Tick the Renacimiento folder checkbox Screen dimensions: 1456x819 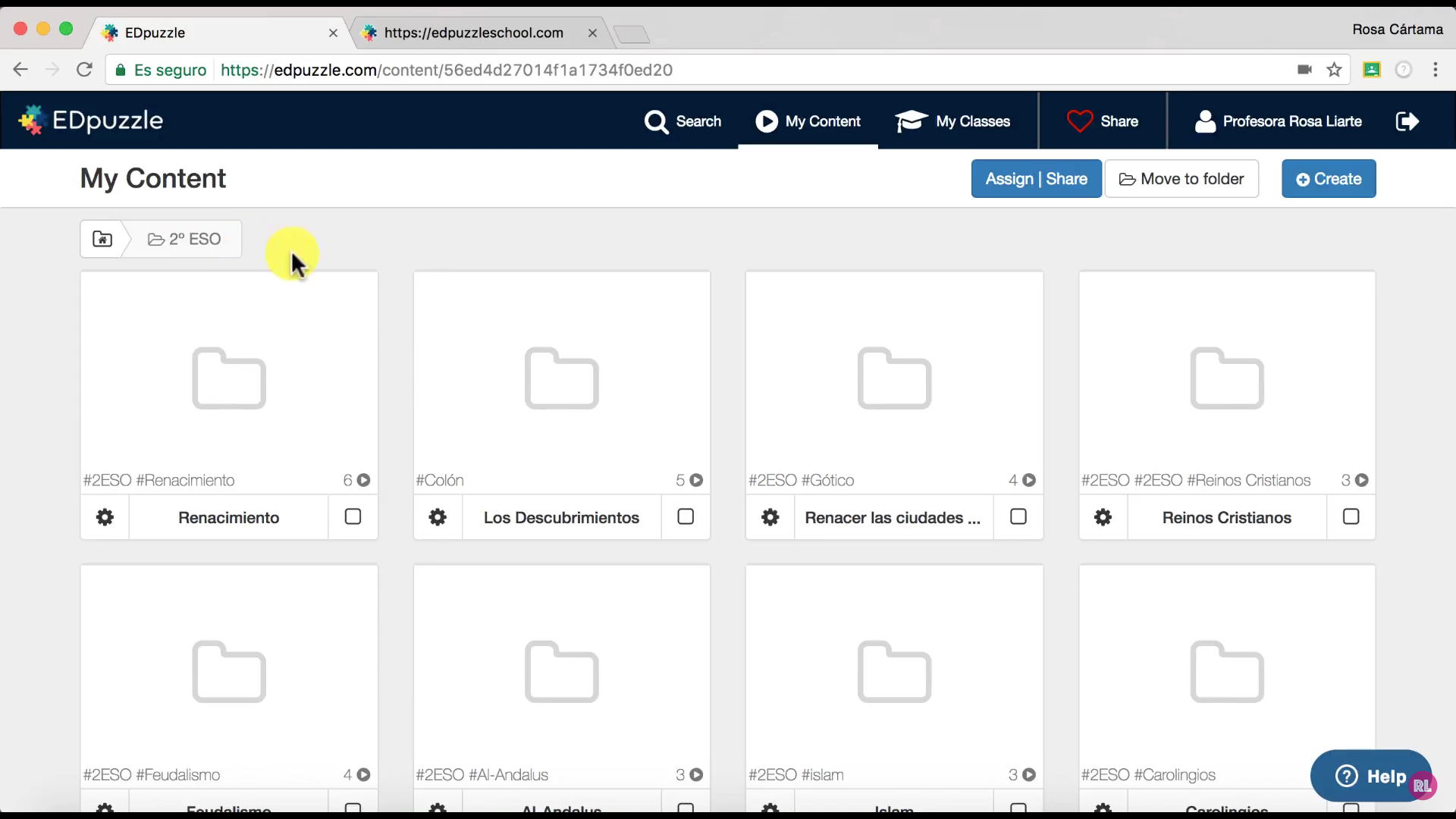pyautogui.click(x=353, y=516)
